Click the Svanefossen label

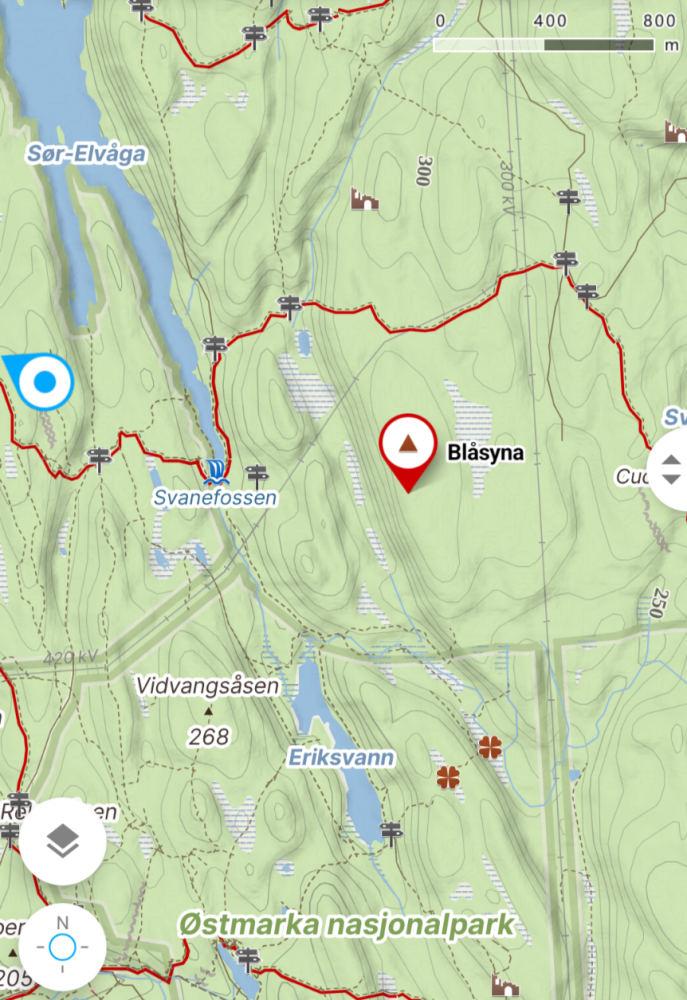pos(215,497)
